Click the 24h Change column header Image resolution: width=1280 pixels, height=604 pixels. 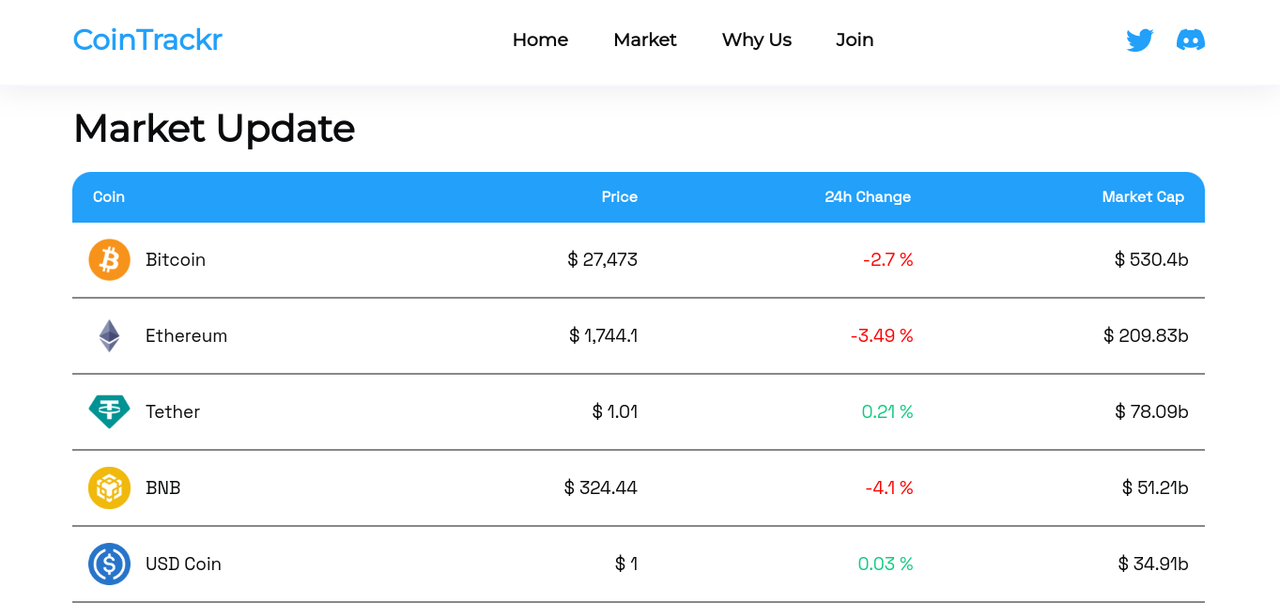[x=867, y=197]
